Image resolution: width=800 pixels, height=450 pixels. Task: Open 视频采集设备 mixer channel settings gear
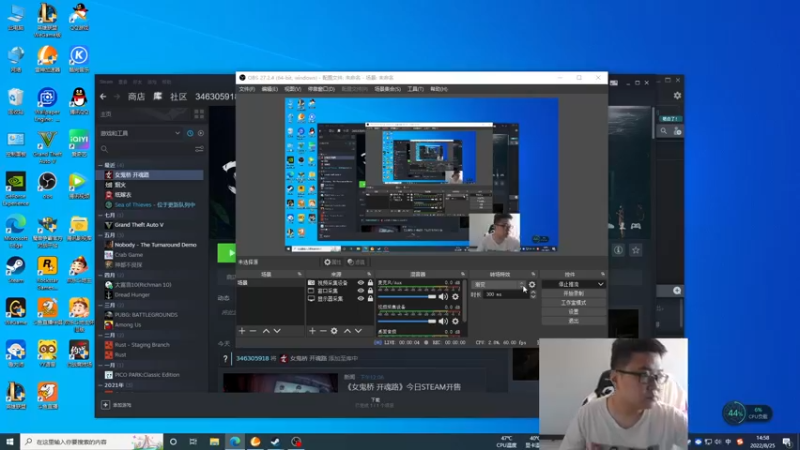coord(455,321)
